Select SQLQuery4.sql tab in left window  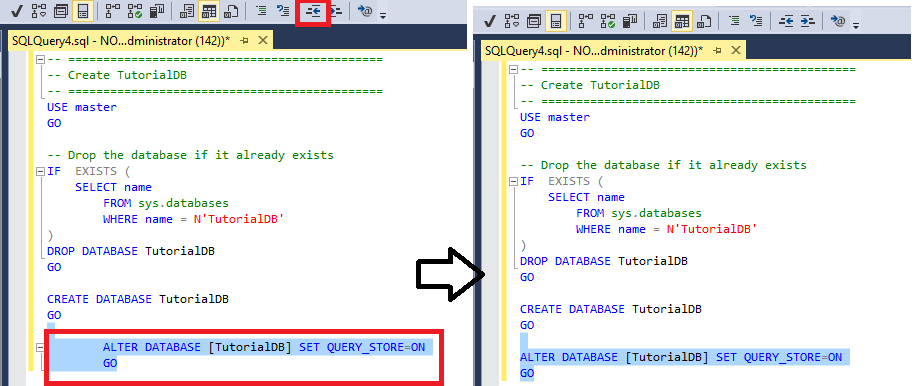(121, 40)
